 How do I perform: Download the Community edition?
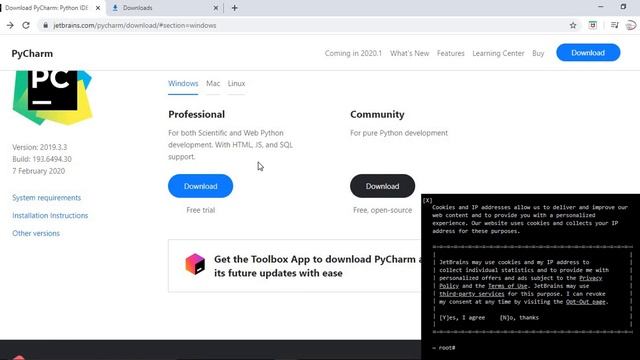click(382, 186)
